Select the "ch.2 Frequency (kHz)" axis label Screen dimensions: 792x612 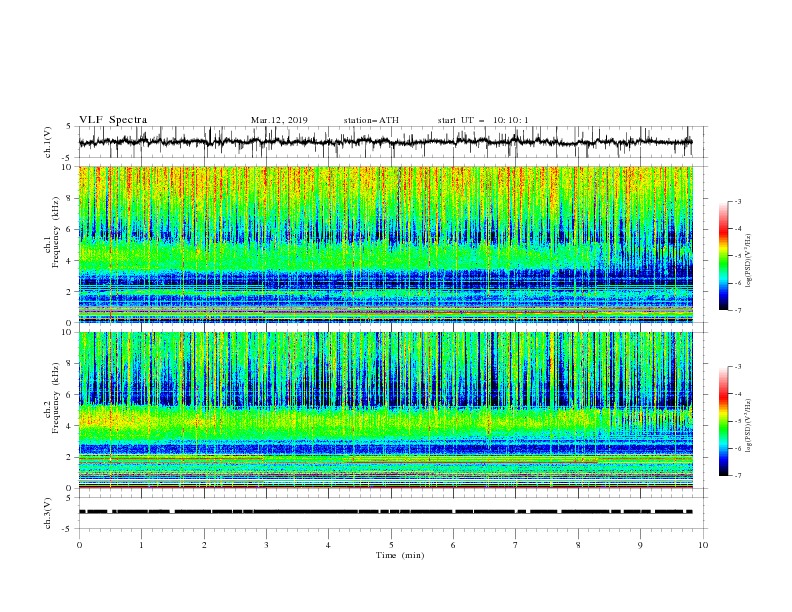point(52,397)
